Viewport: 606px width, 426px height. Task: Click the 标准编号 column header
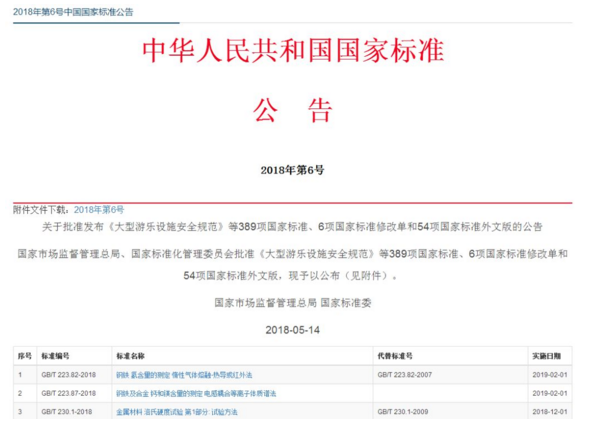55,355
